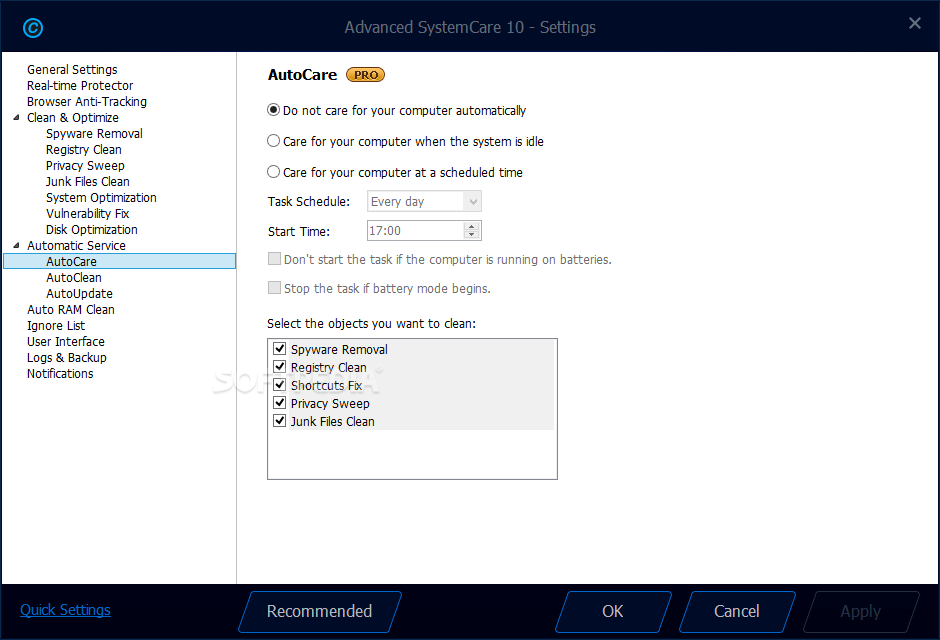Open AutoUpdate settings

click(x=79, y=294)
